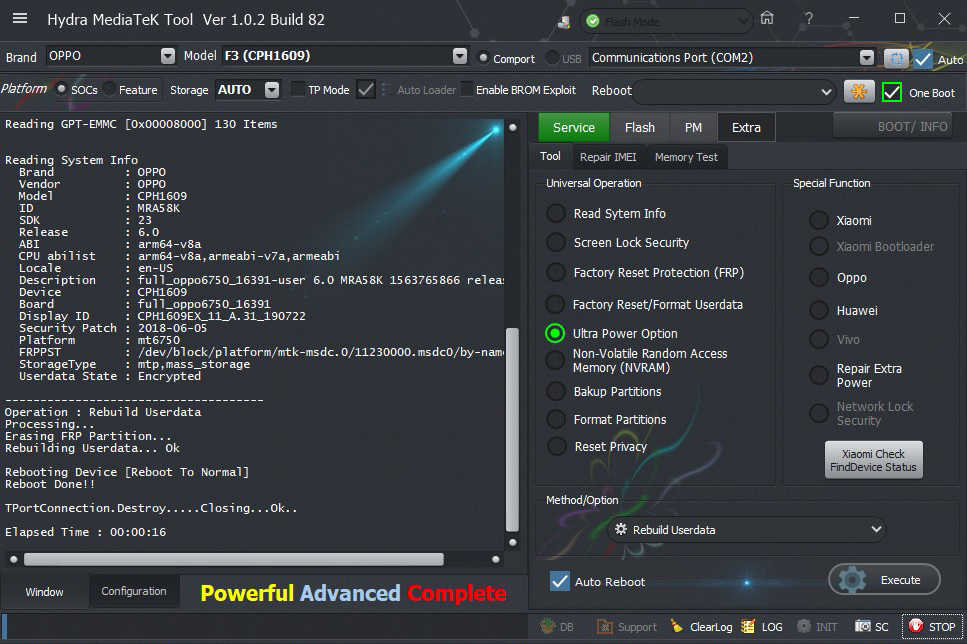Switch to the Flash tab
This screenshot has height=644, width=967.
click(640, 128)
